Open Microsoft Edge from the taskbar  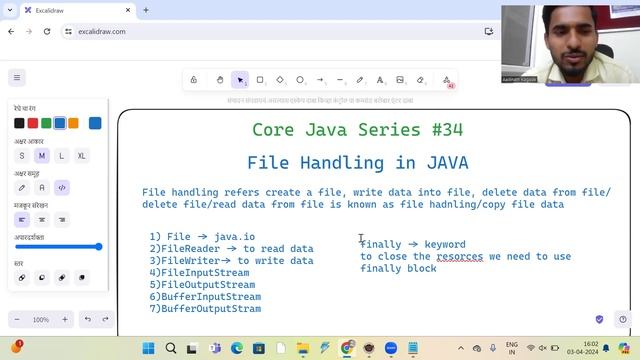(x=237, y=348)
